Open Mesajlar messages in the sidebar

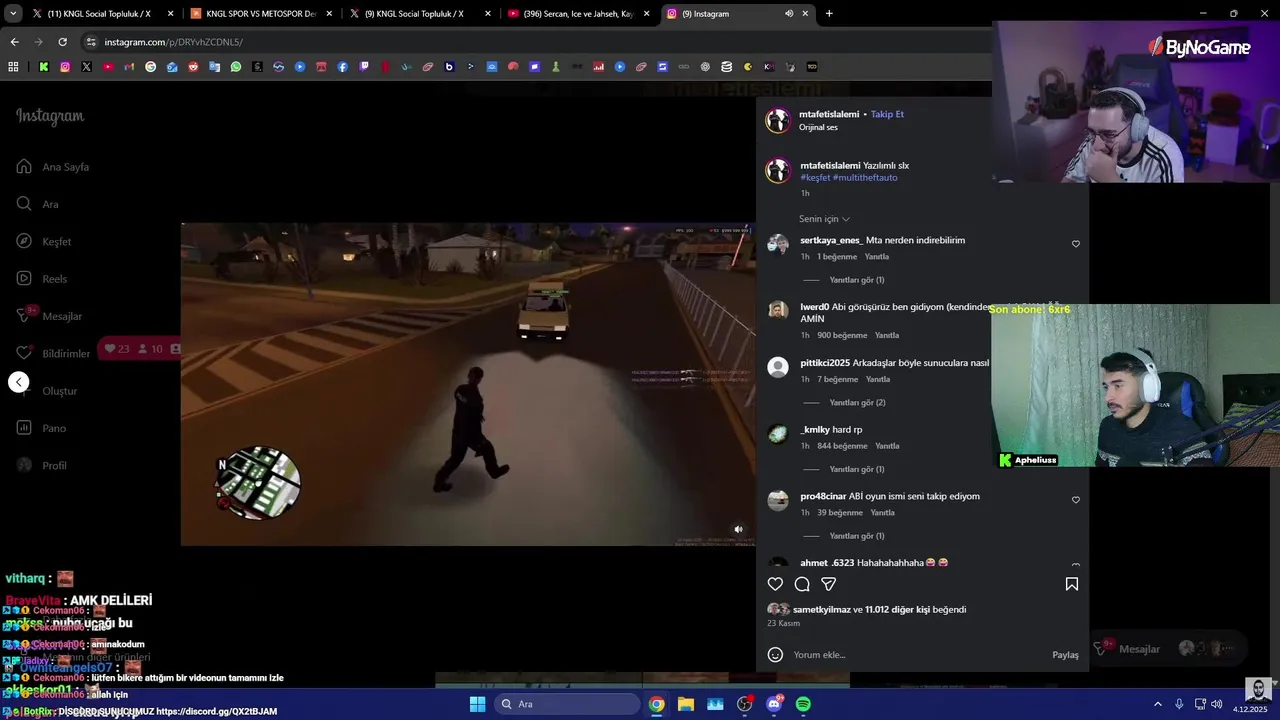[x=50, y=316]
